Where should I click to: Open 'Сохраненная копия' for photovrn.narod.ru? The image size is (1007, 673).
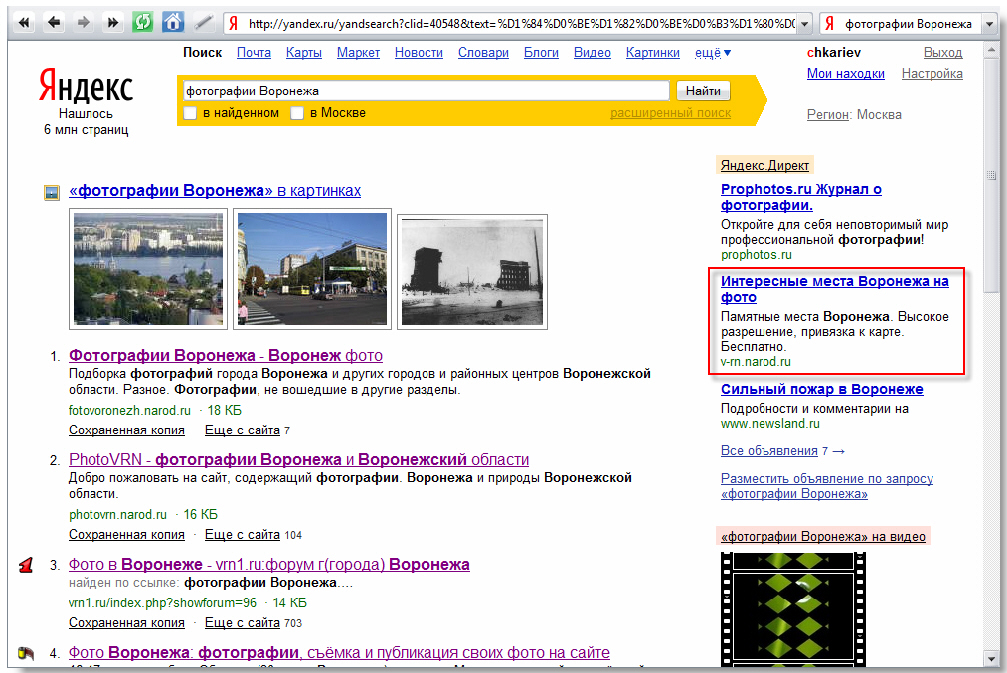pyautogui.click(x=127, y=535)
